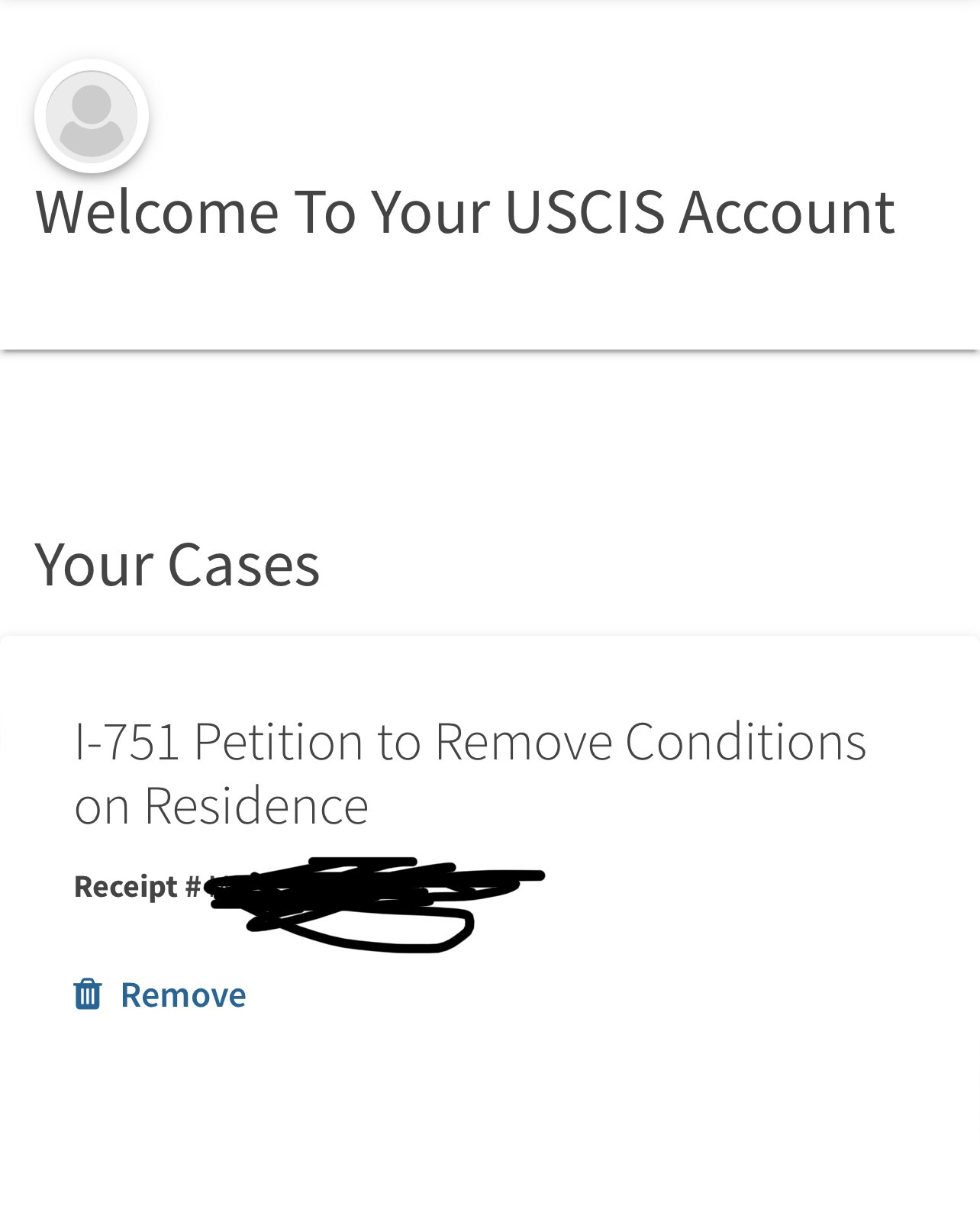Click the trash can icon
980x1209 pixels.
click(87, 995)
